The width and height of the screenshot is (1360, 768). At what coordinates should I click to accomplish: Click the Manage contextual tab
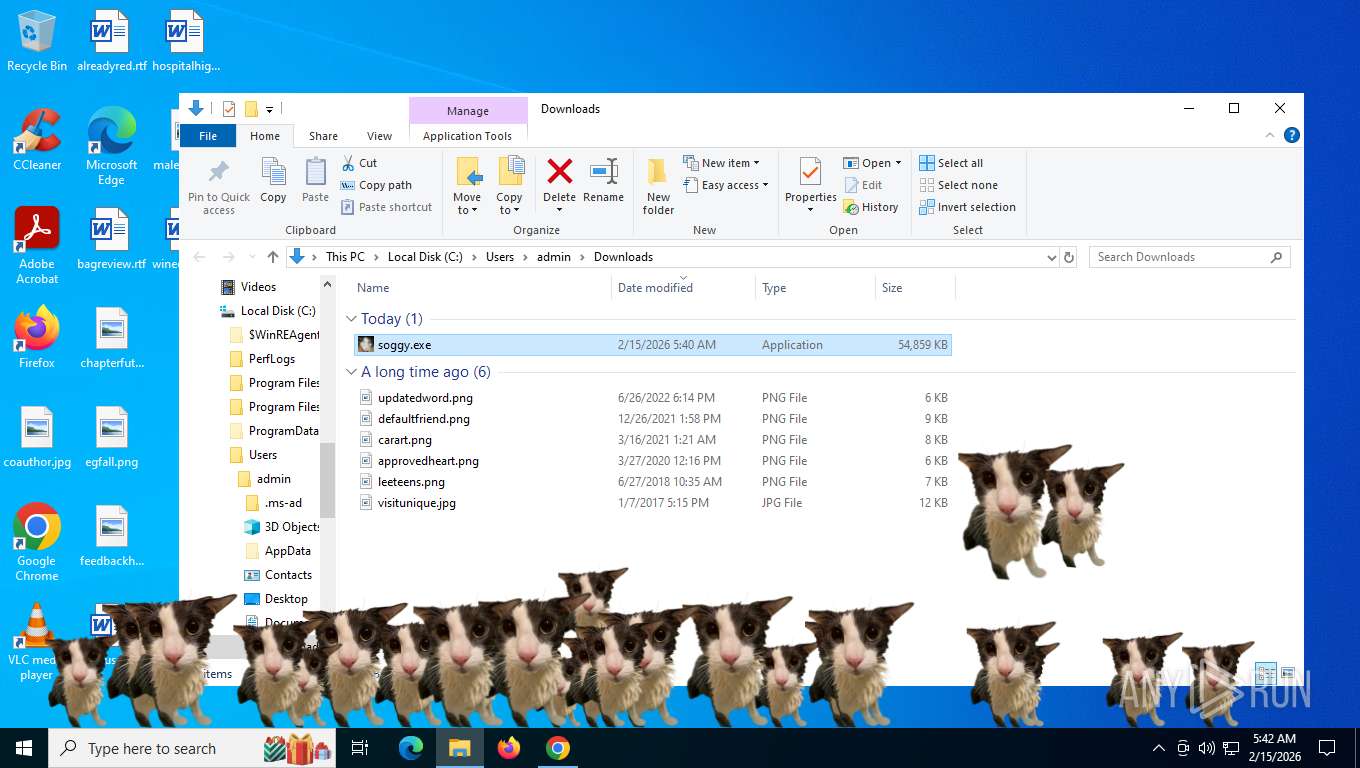[468, 111]
